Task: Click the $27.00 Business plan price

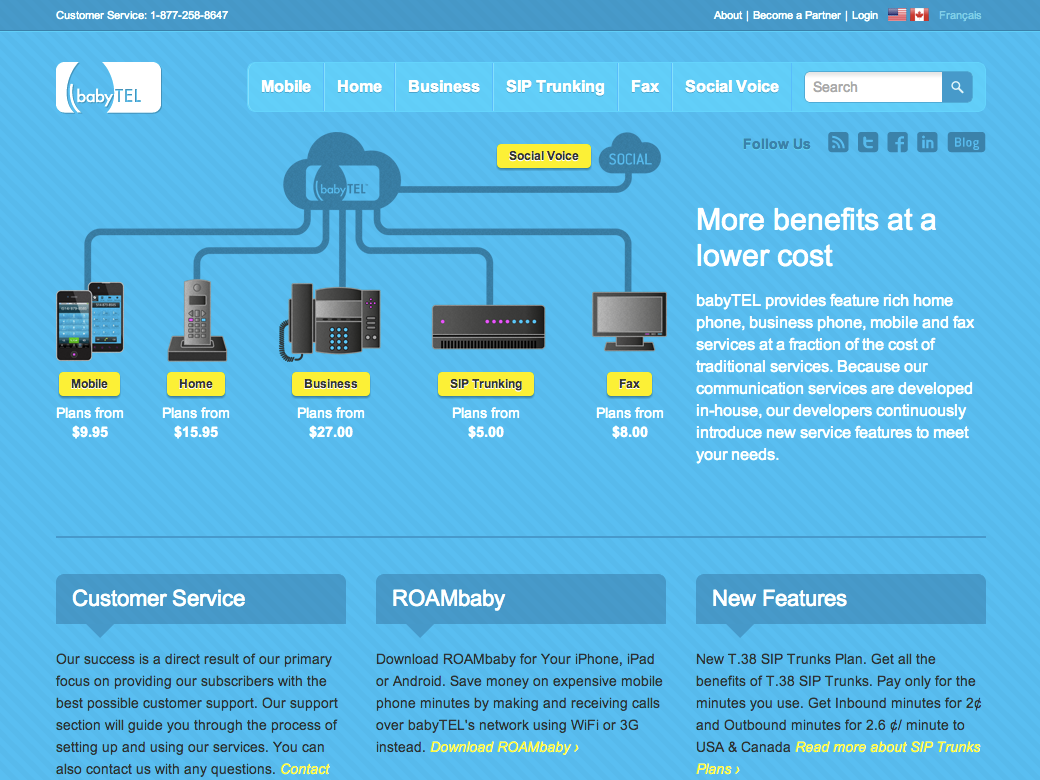Action: tap(330, 432)
